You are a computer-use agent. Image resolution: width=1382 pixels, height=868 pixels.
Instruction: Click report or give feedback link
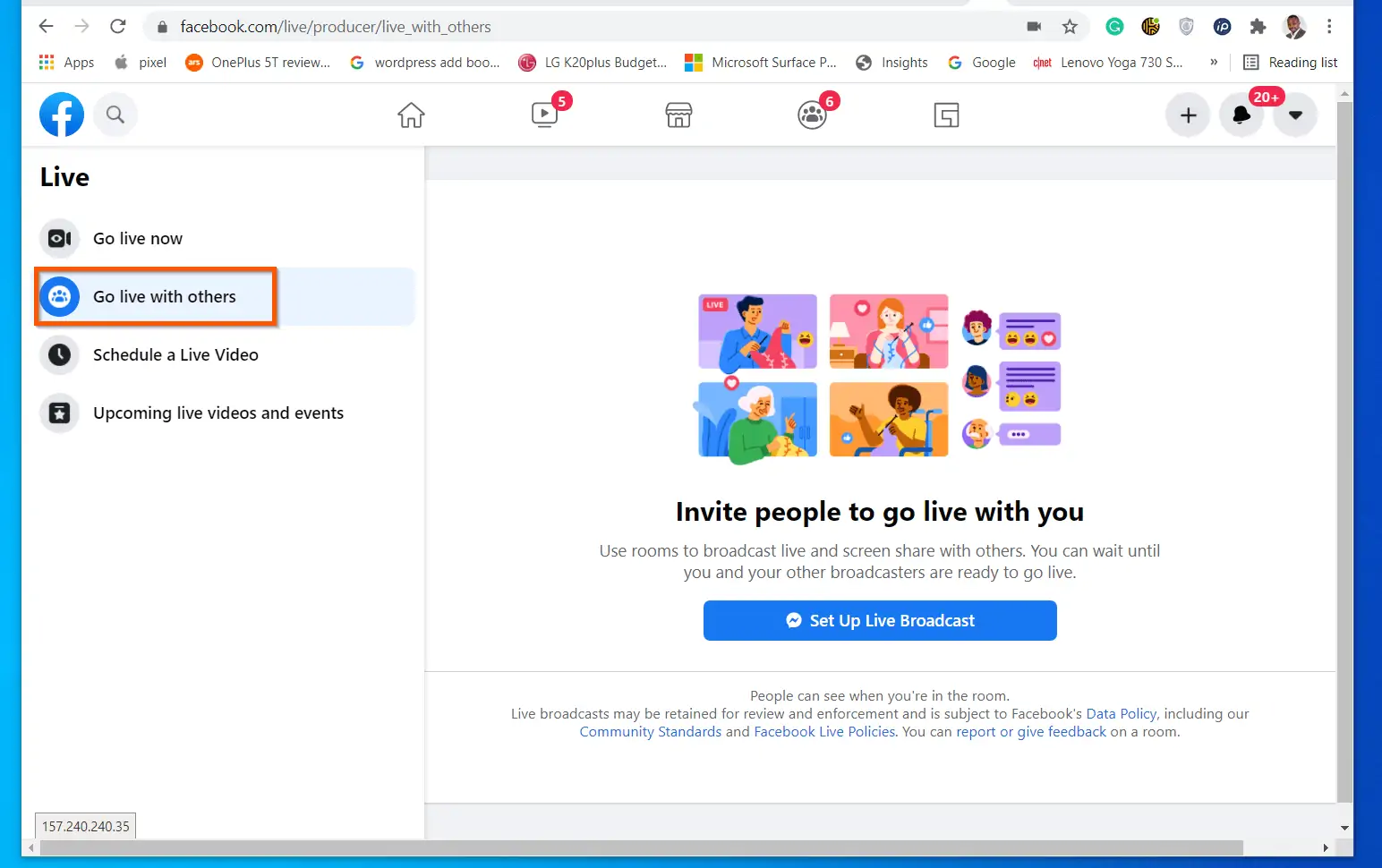[1031, 731]
